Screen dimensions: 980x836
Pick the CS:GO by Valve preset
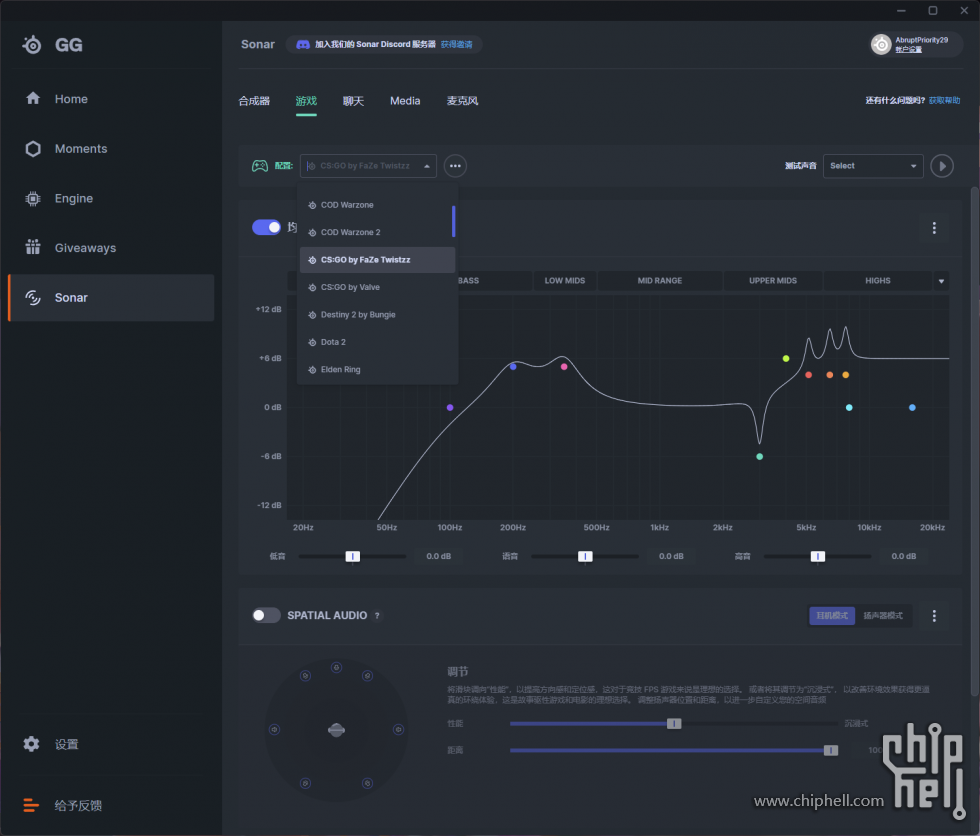pos(377,287)
